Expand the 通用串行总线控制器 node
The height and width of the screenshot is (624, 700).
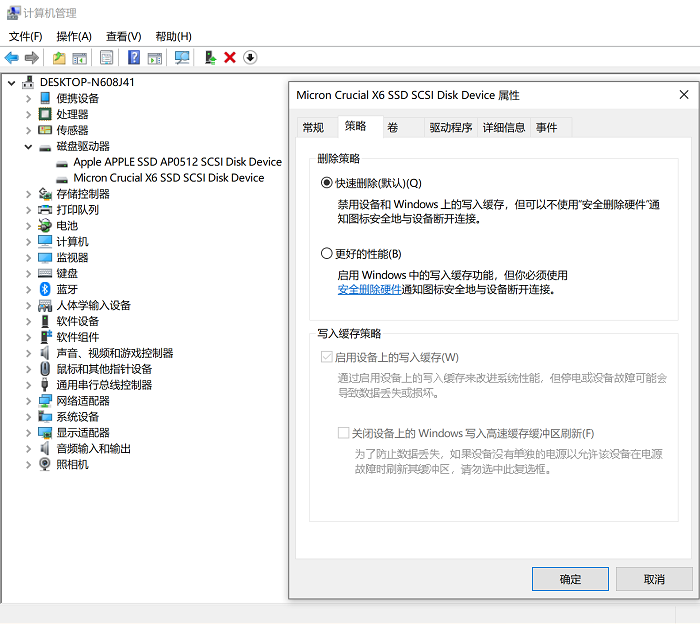click(28, 385)
